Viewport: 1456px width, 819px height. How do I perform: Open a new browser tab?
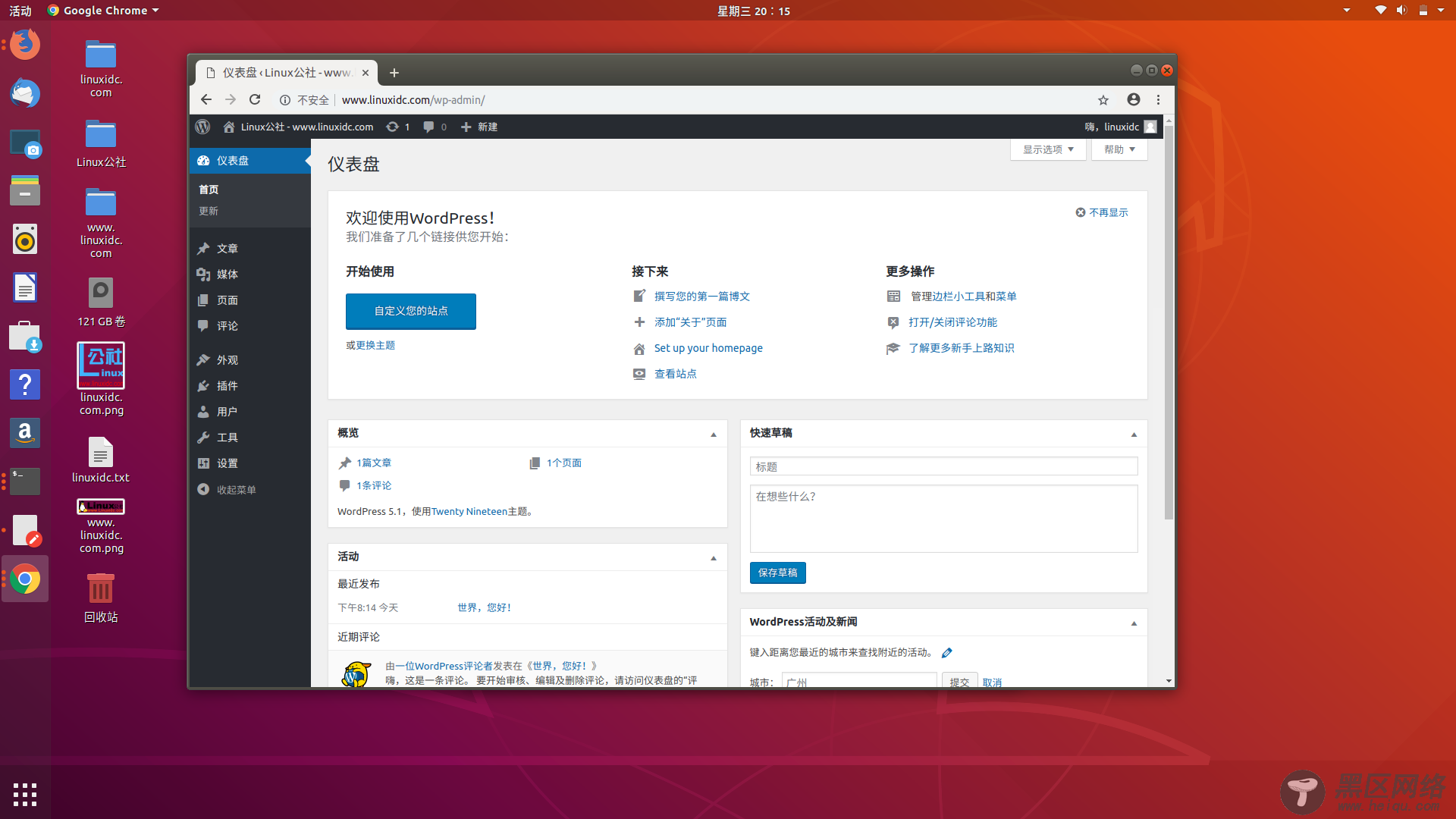point(394,73)
